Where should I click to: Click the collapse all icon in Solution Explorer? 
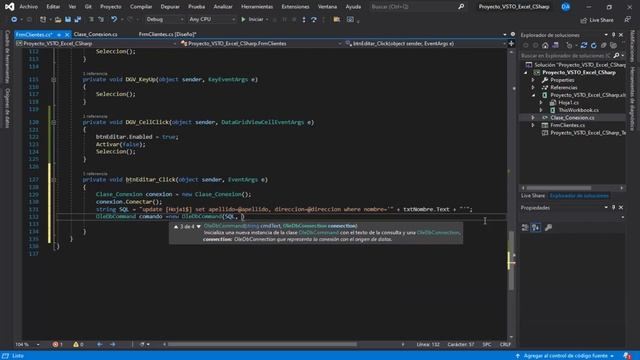[604, 45]
